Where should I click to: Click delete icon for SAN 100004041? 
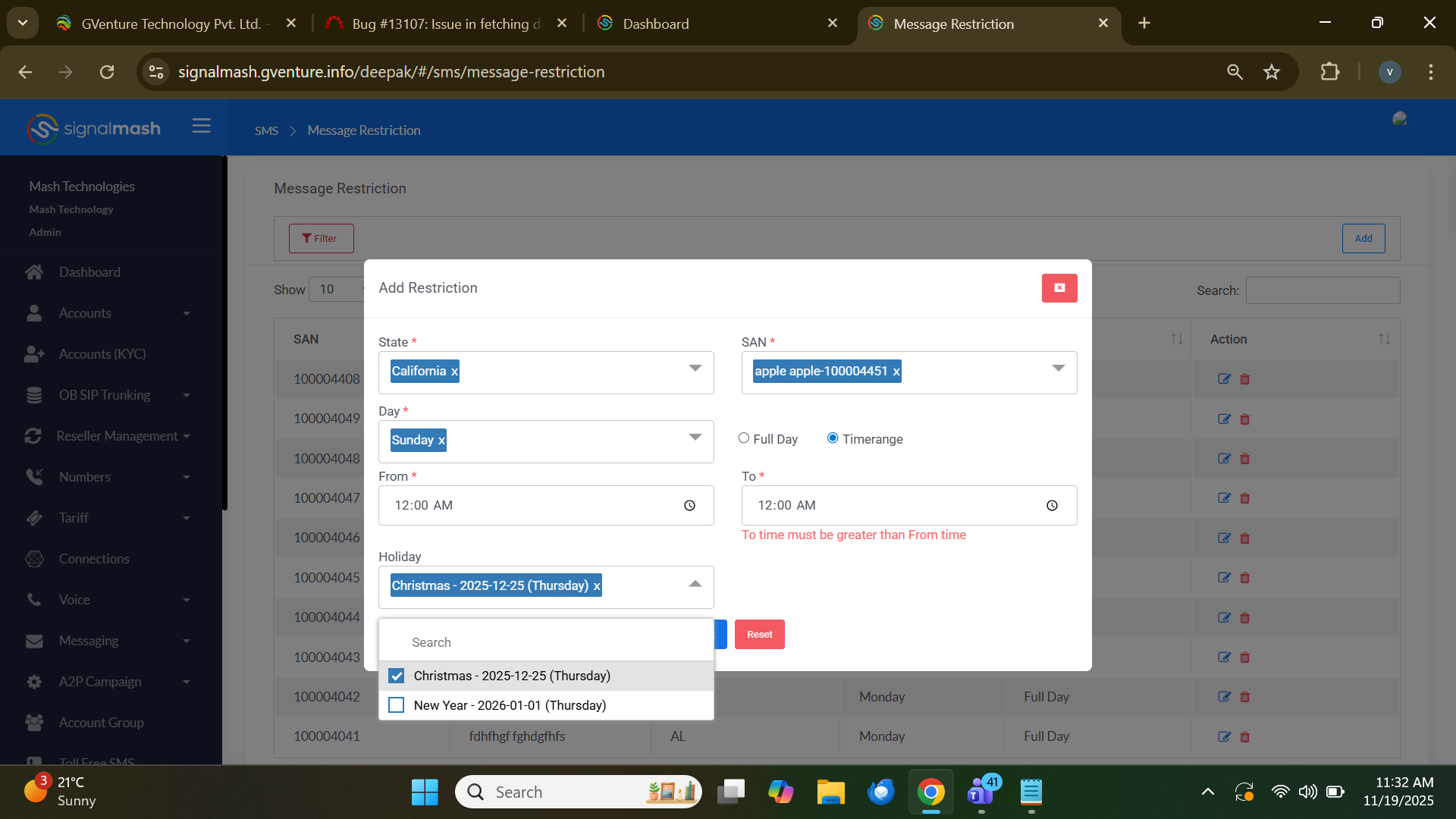coord(1244,736)
